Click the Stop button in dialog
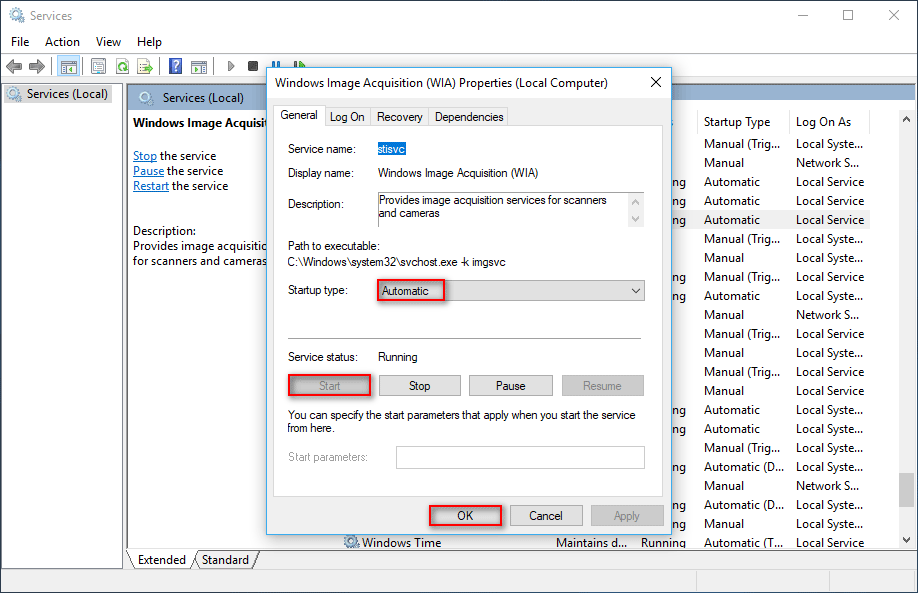The height and width of the screenshot is (593, 918). point(419,386)
